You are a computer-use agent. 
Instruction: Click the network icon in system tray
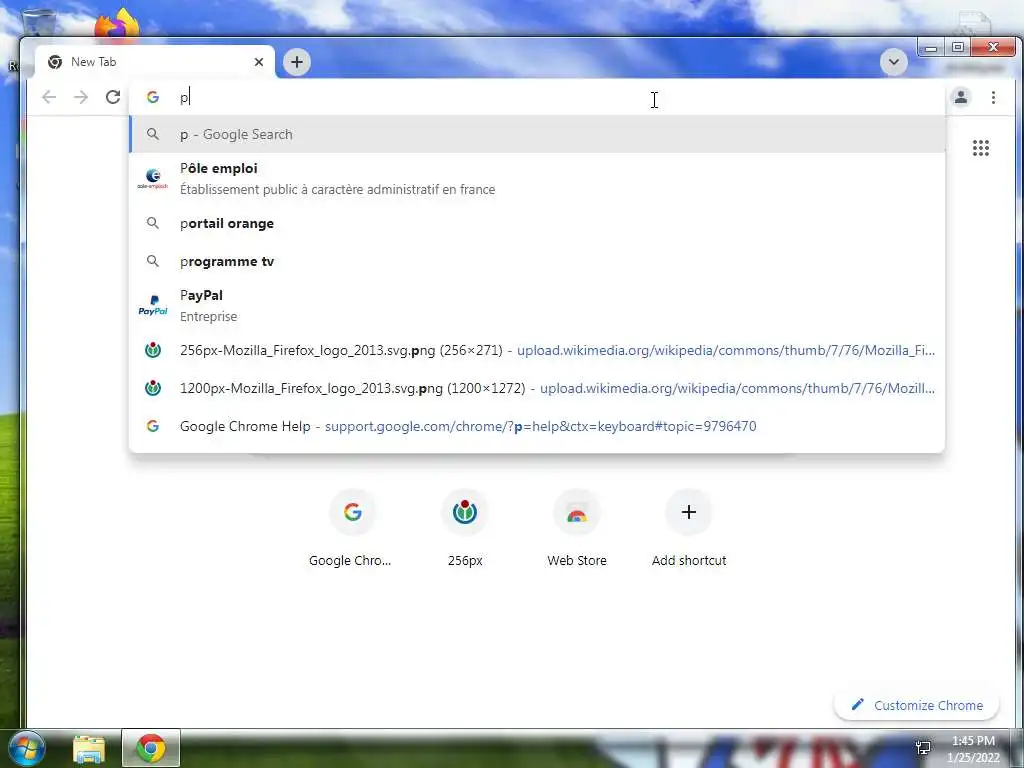pyautogui.click(x=923, y=748)
